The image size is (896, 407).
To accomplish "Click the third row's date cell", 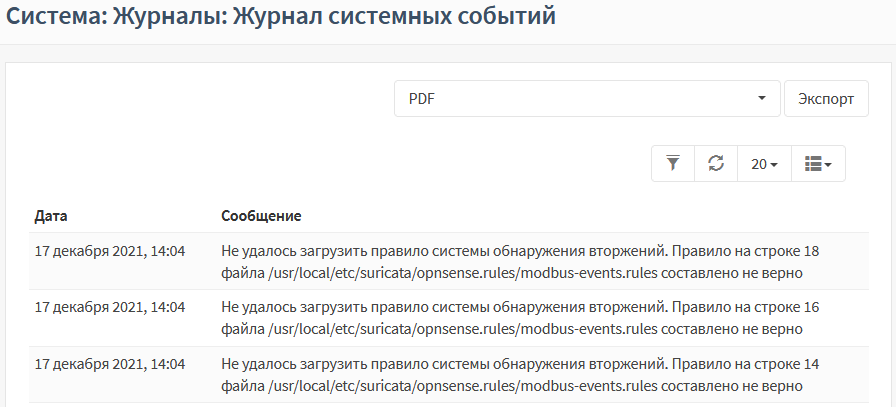I will [110, 364].
